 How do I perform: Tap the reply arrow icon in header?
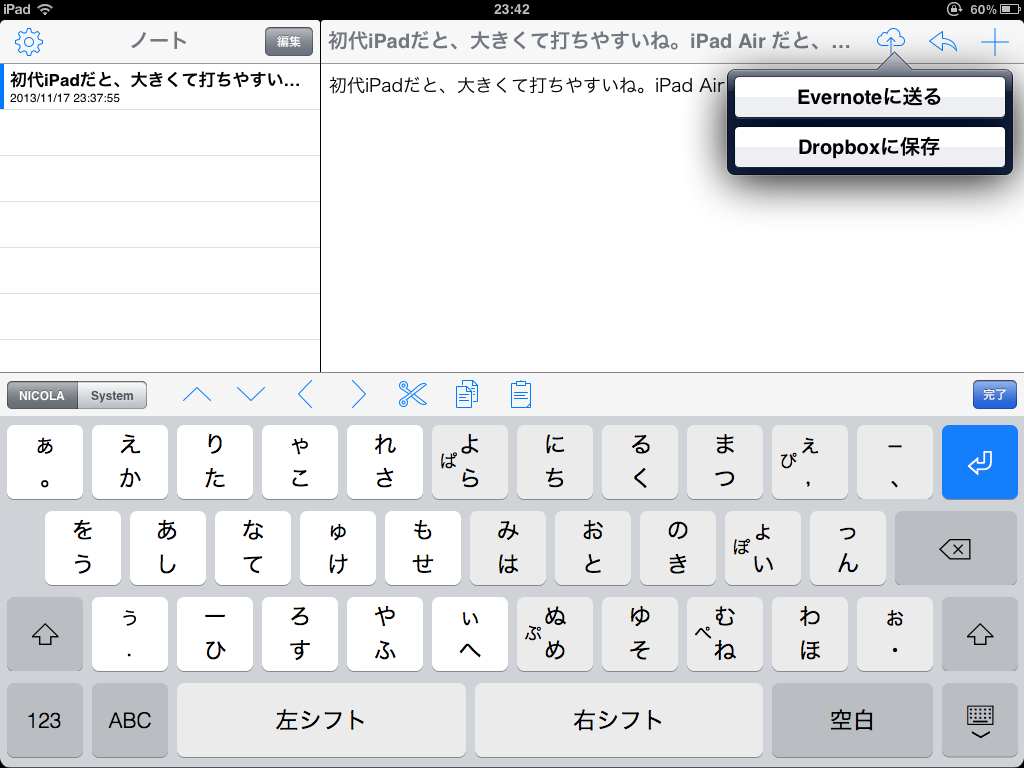[943, 42]
